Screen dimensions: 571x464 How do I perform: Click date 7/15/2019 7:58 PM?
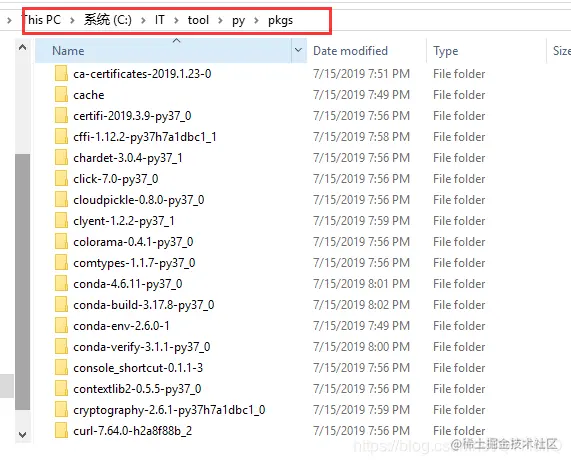[361, 137]
